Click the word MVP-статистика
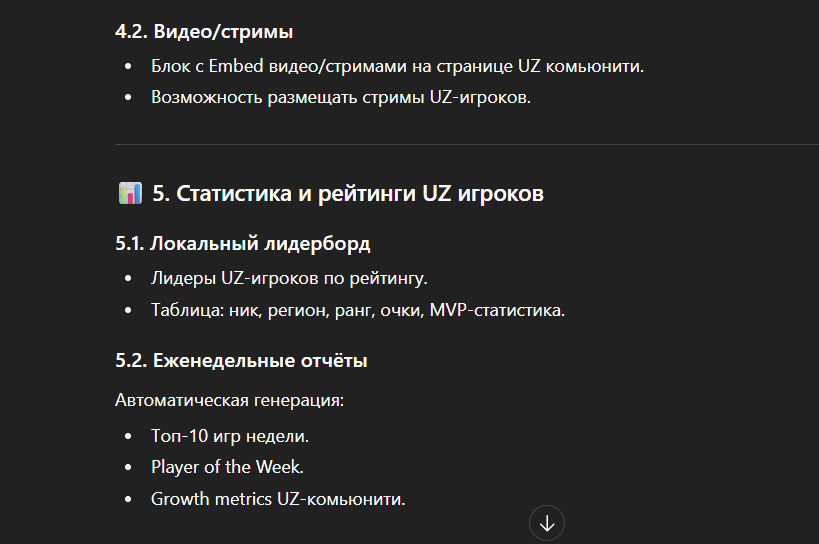819x544 pixels. 497,310
